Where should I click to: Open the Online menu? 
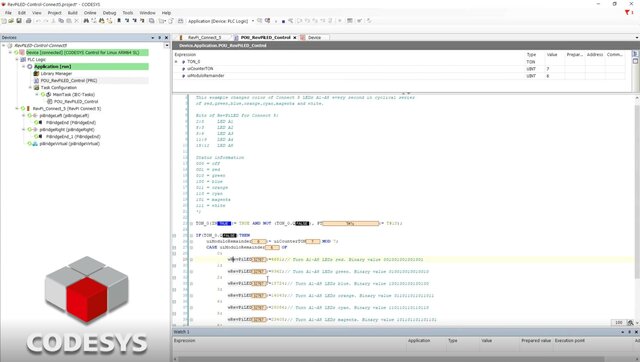click(90, 13)
